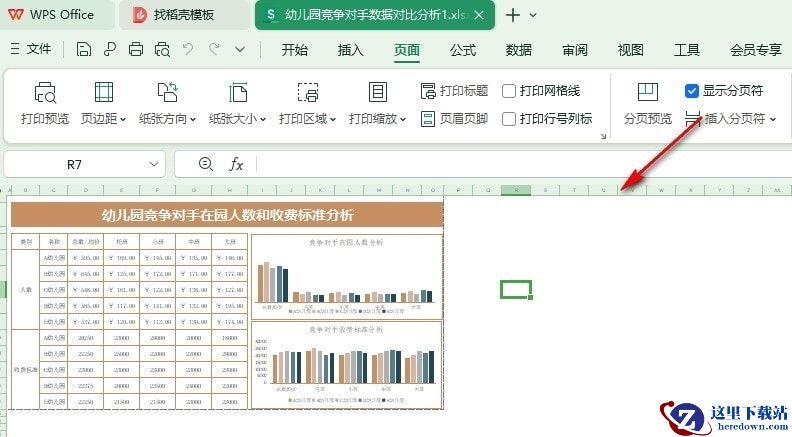Select the 竞争对手收费标准分析 bar chart

pyautogui.click(x=346, y=365)
